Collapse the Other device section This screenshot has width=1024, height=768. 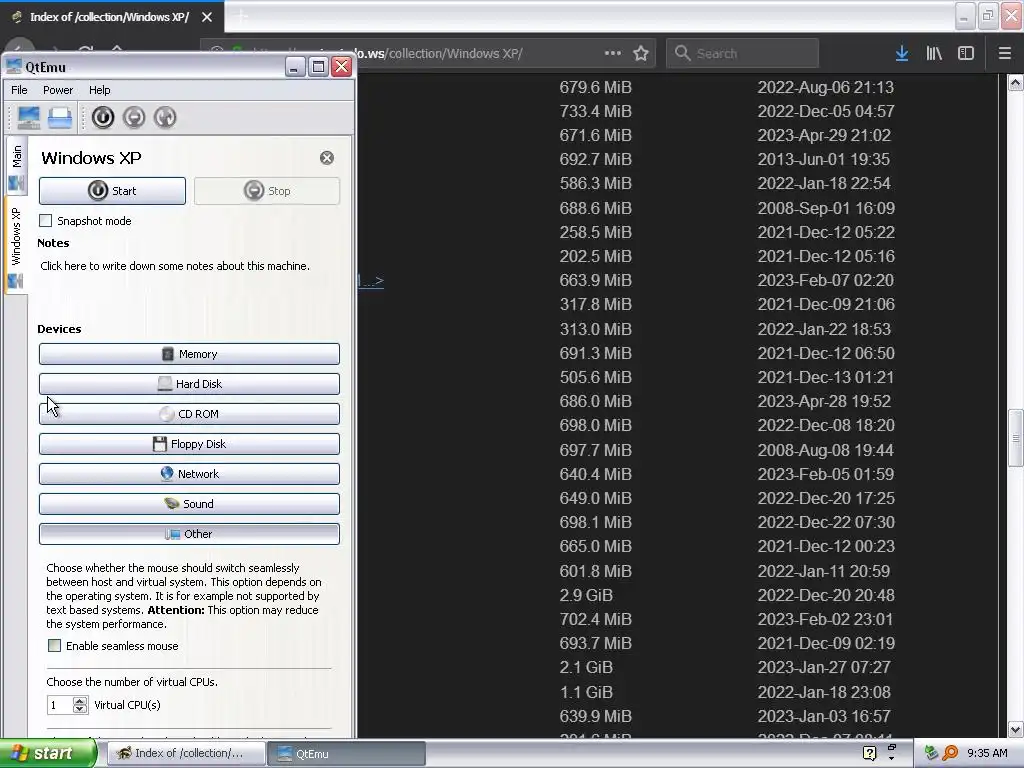tap(189, 534)
